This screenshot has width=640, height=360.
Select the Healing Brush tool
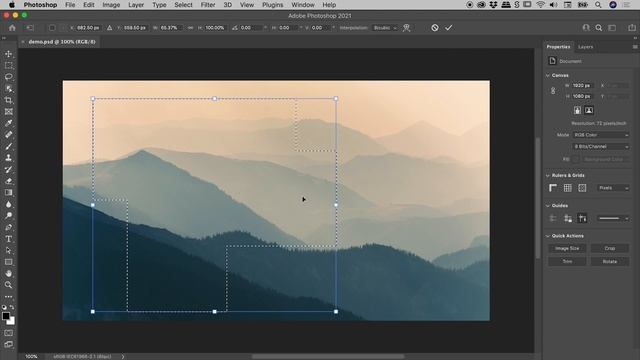pyautogui.click(x=9, y=134)
